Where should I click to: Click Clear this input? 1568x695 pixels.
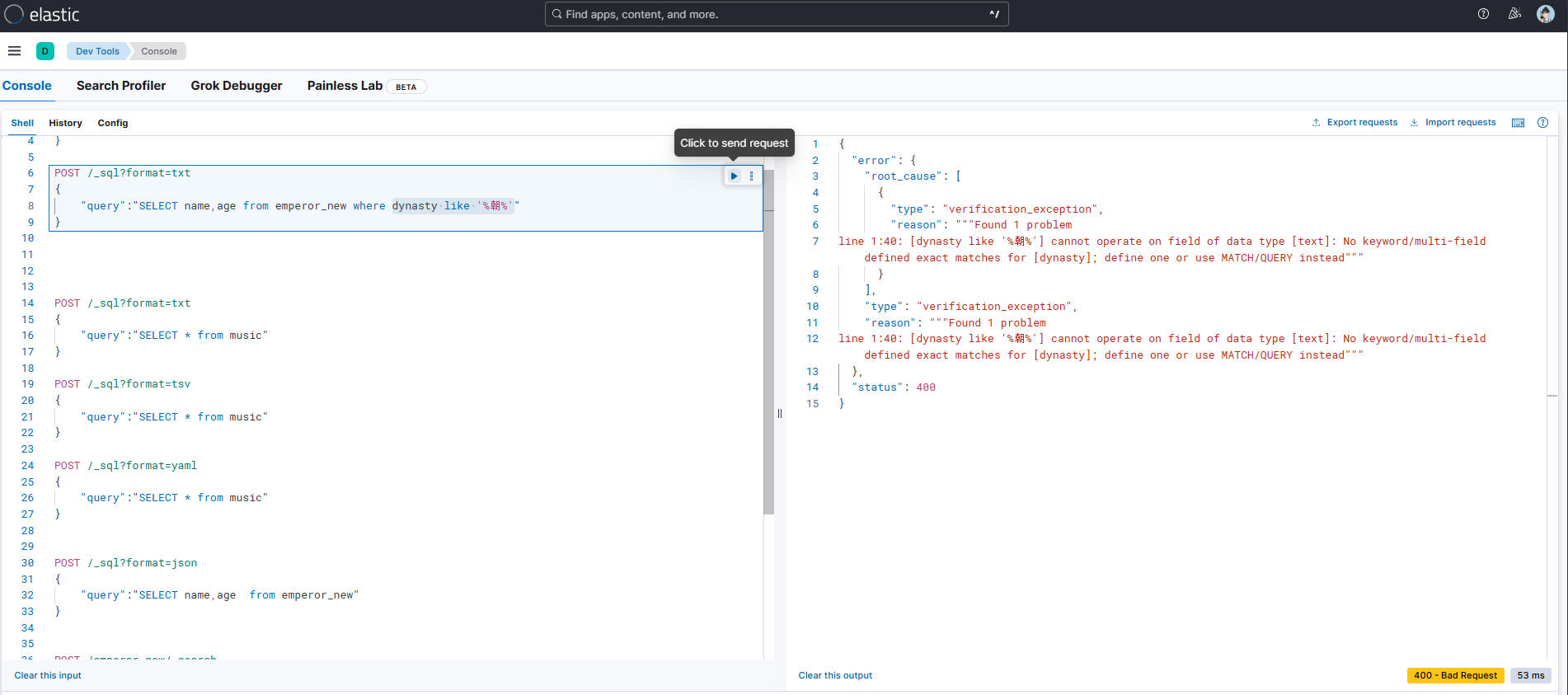pos(48,675)
